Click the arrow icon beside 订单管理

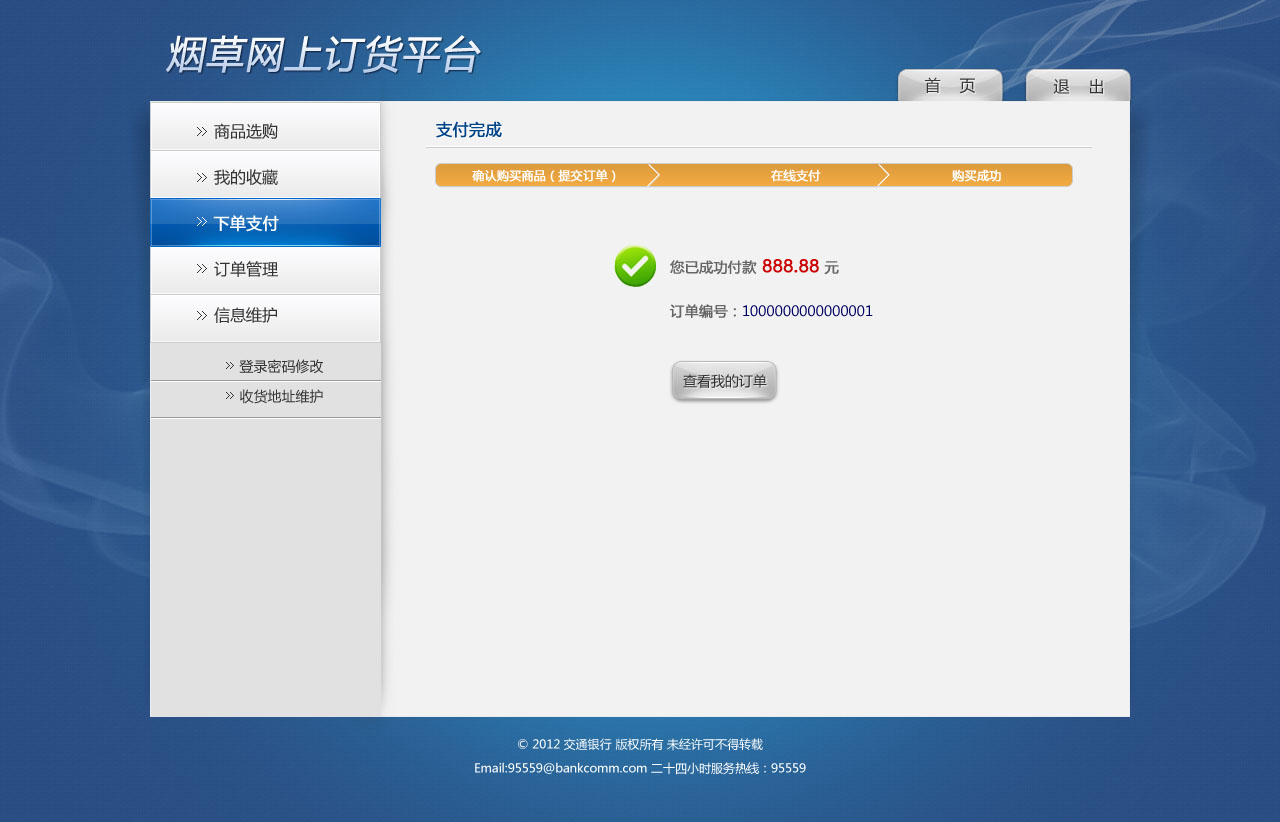coord(202,269)
